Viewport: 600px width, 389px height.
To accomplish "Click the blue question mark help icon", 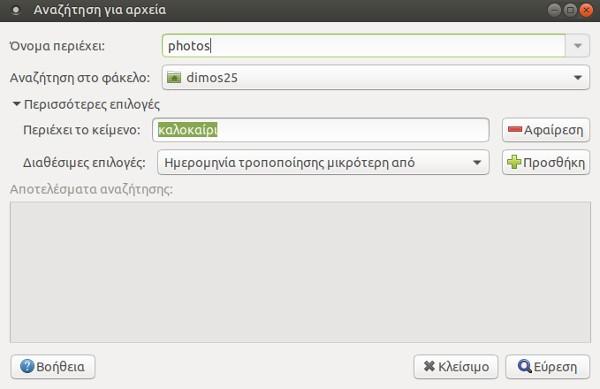I will [27, 366].
